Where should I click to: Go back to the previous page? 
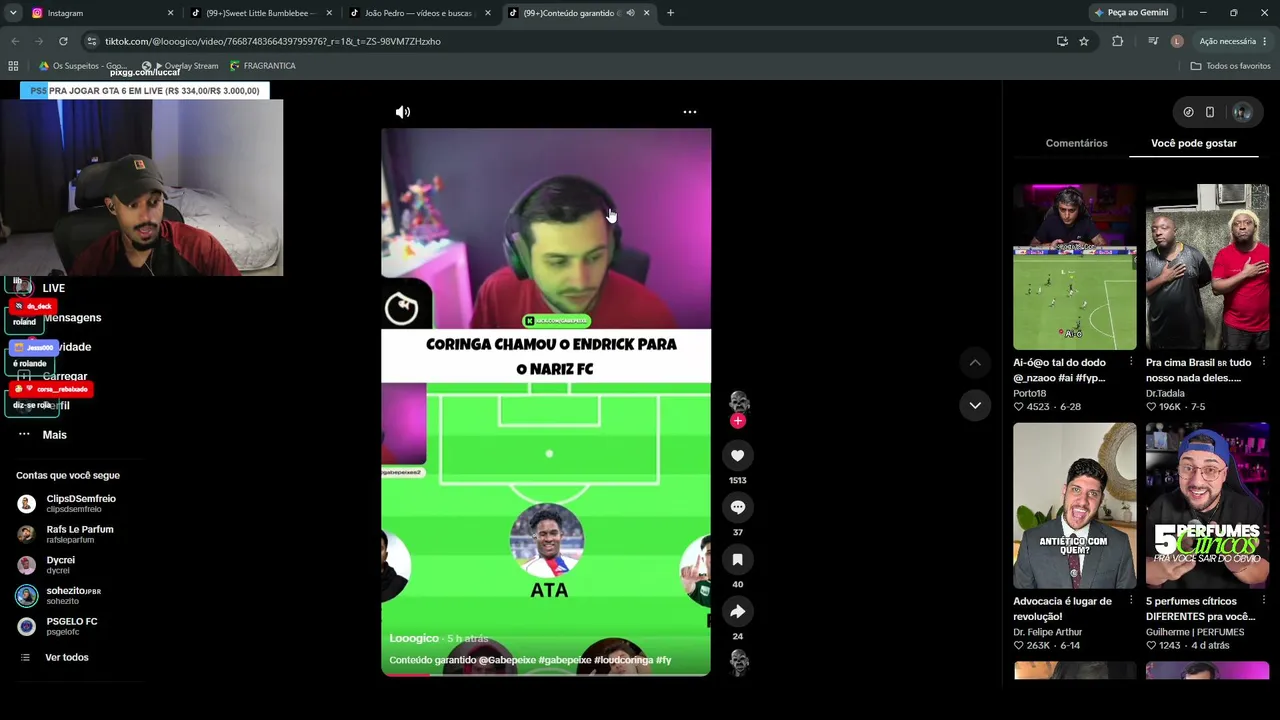(15, 41)
